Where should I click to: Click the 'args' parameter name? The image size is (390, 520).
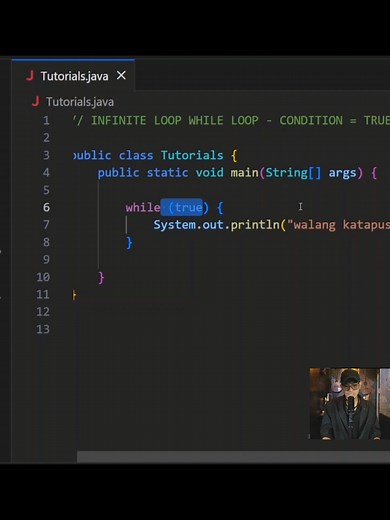click(342, 173)
